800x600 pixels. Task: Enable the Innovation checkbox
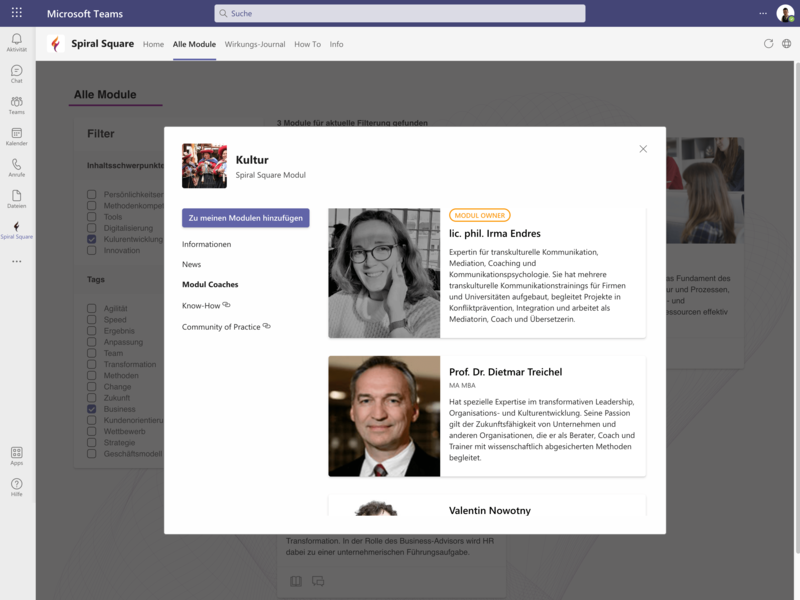(92, 250)
